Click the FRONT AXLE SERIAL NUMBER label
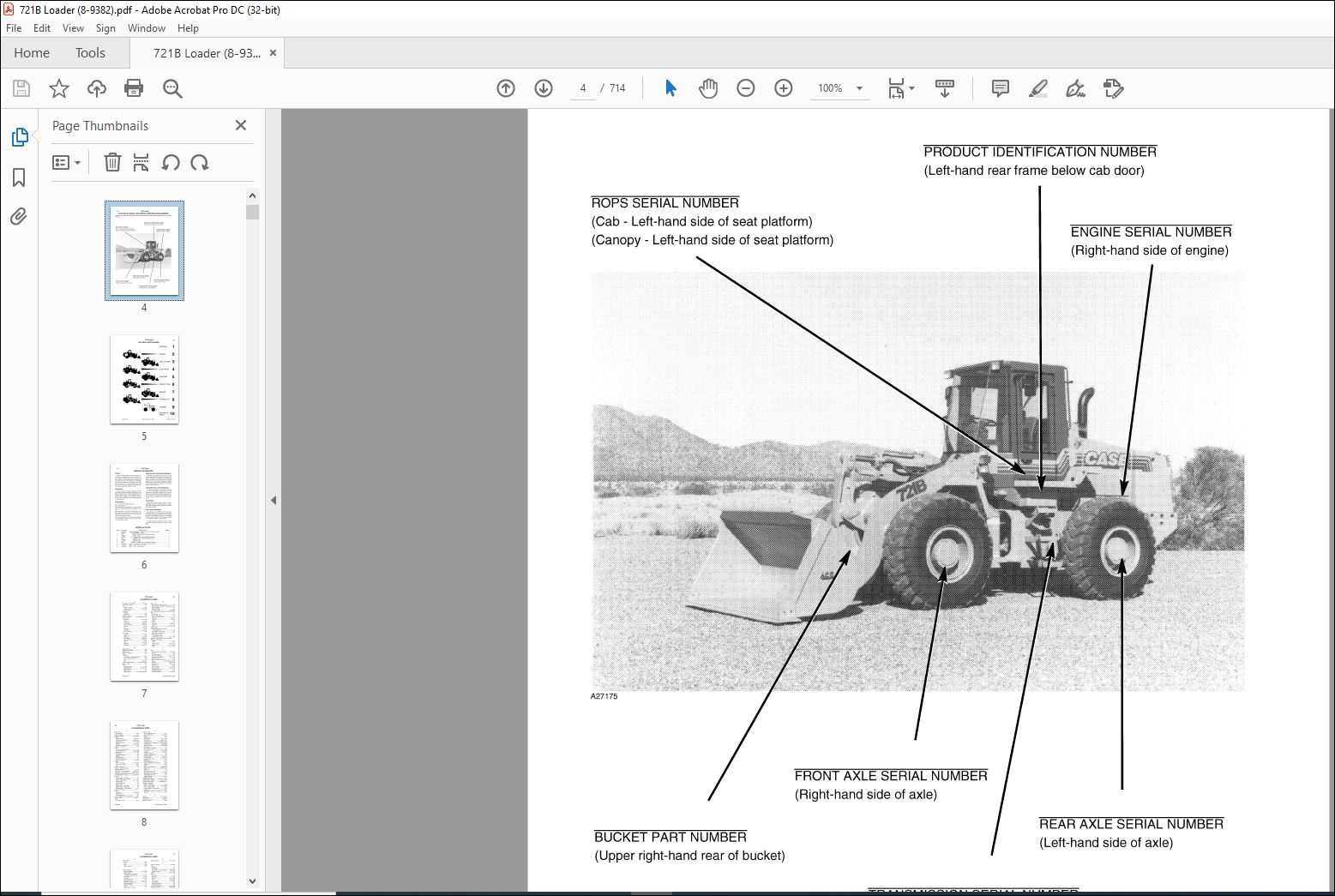This screenshot has height=896, width=1335. point(891,776)
